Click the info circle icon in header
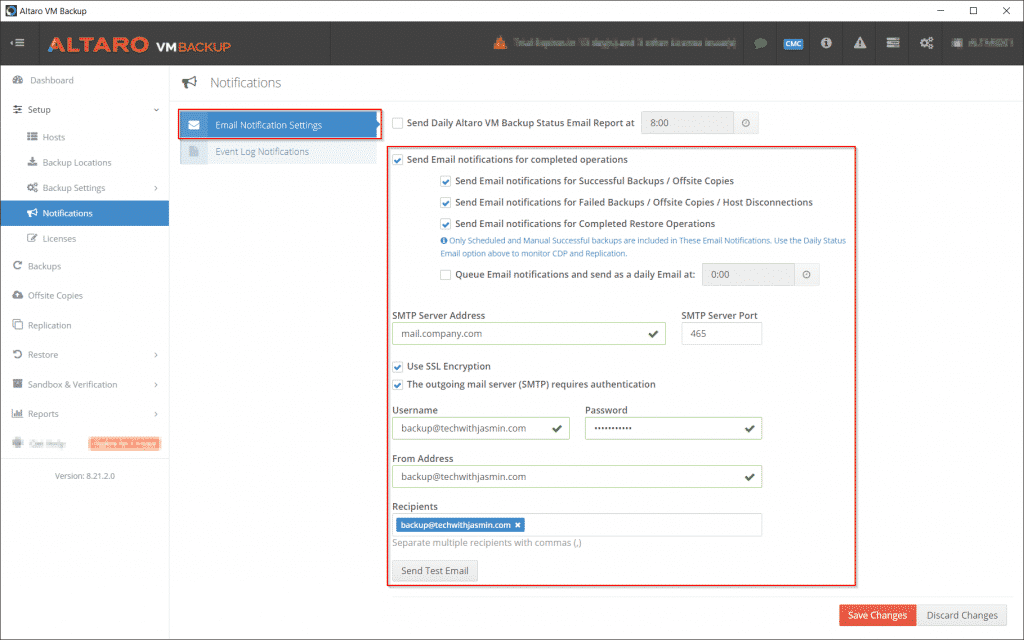The width and height of the screenshot is (1024, 640). click(826, 43)
